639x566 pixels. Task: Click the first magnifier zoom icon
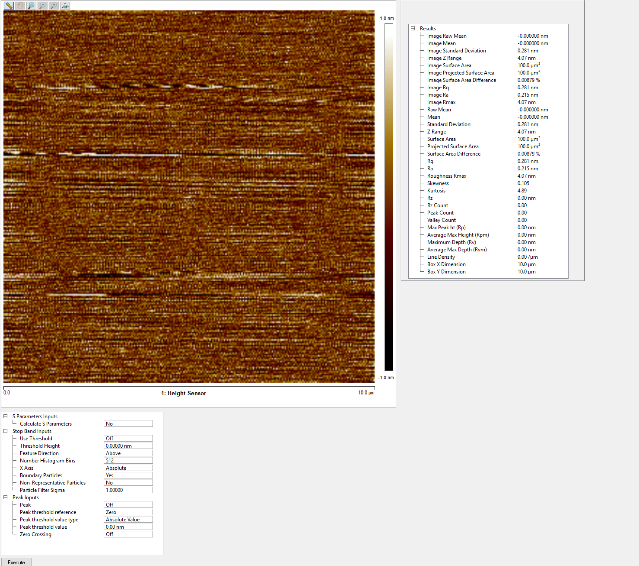(31, 6)
